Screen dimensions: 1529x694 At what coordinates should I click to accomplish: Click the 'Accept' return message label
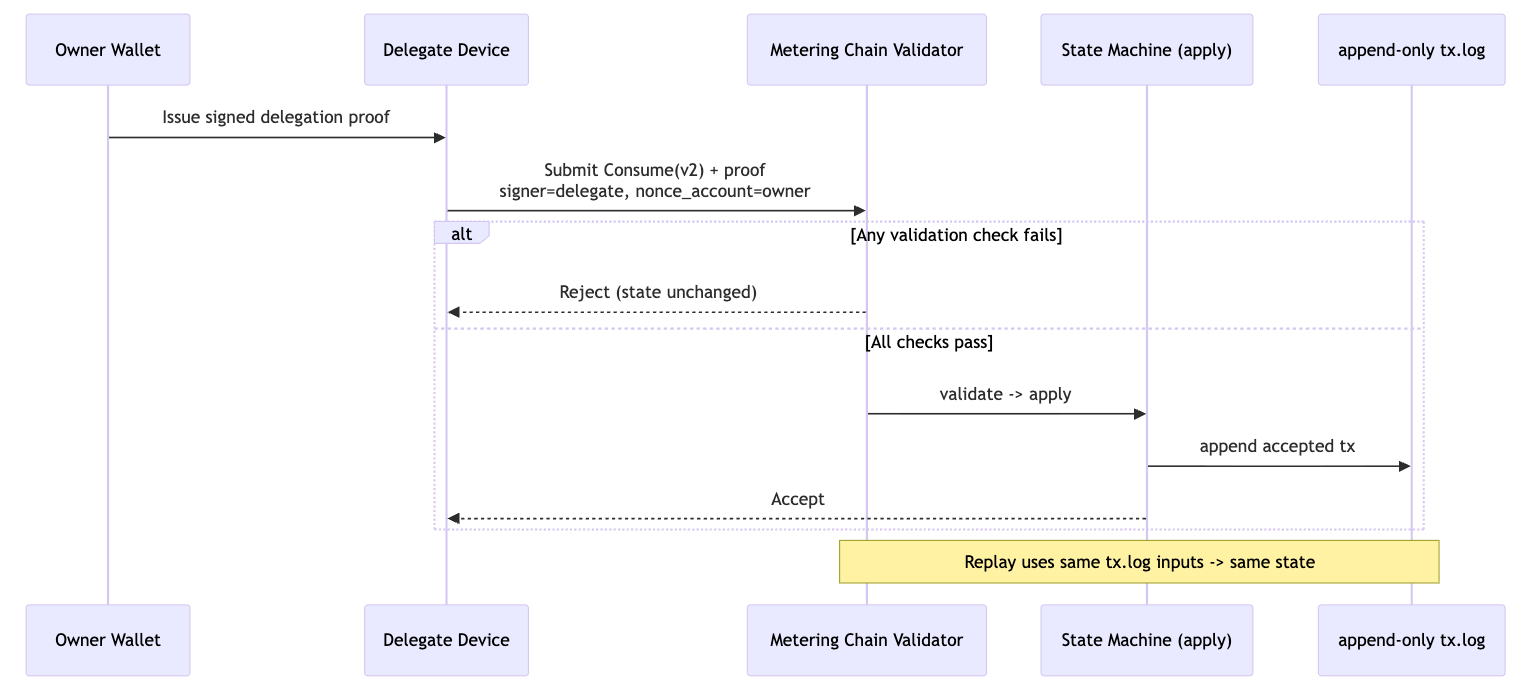(798, 499)
